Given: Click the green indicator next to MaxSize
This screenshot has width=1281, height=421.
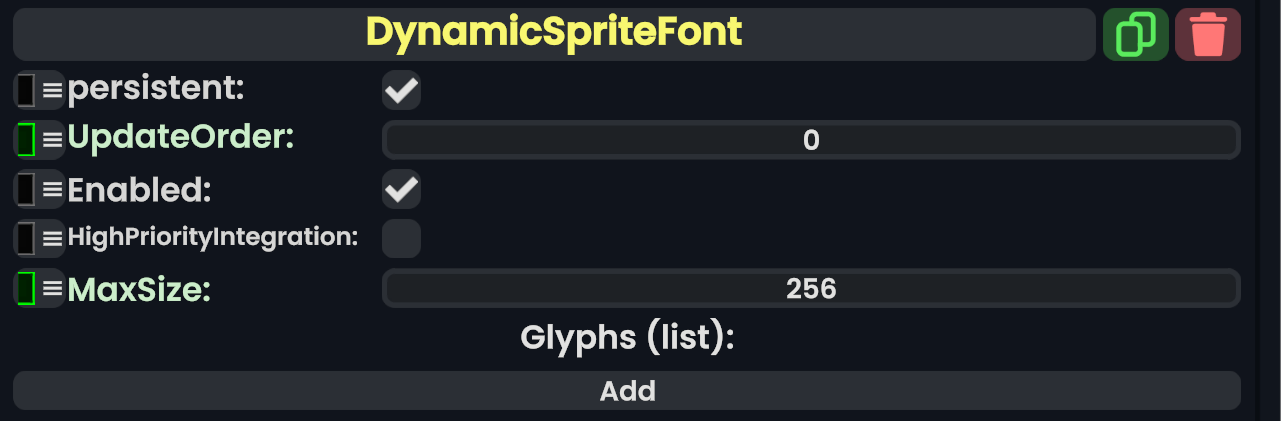Looking at the screenshot, I should click(x=27, y=289).
